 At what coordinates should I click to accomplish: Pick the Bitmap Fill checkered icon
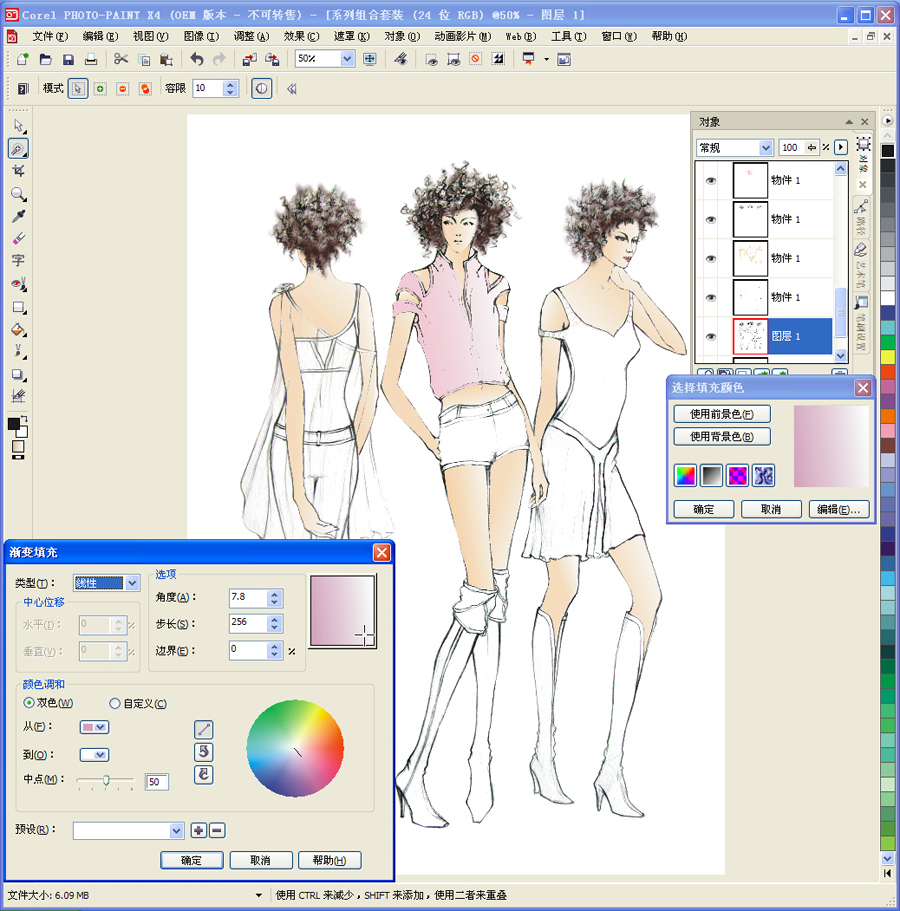(x=737, y=475)
